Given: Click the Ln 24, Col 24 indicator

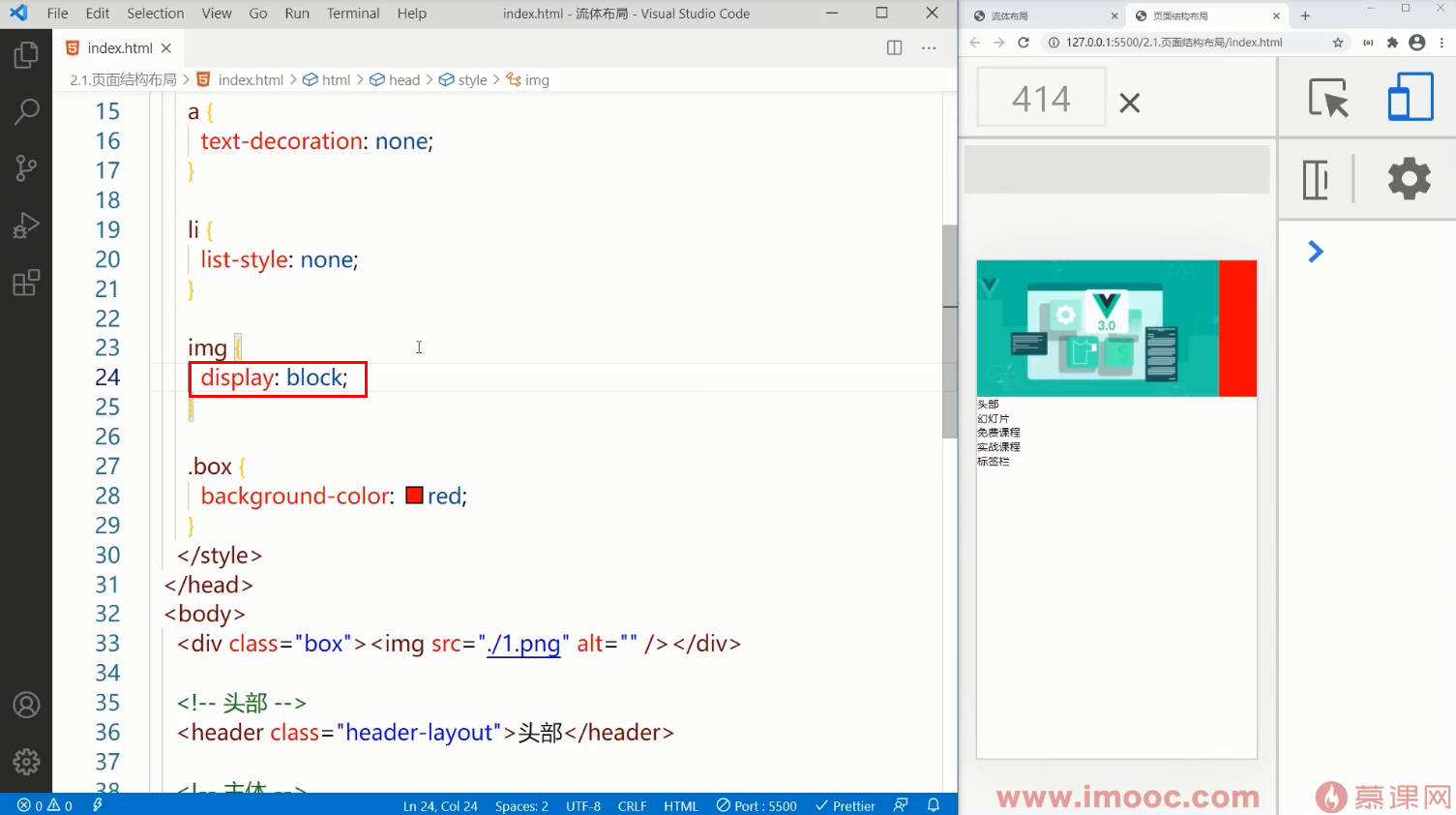Looking at the screenshot, I should pyautogui.click(x=440, y=805).
